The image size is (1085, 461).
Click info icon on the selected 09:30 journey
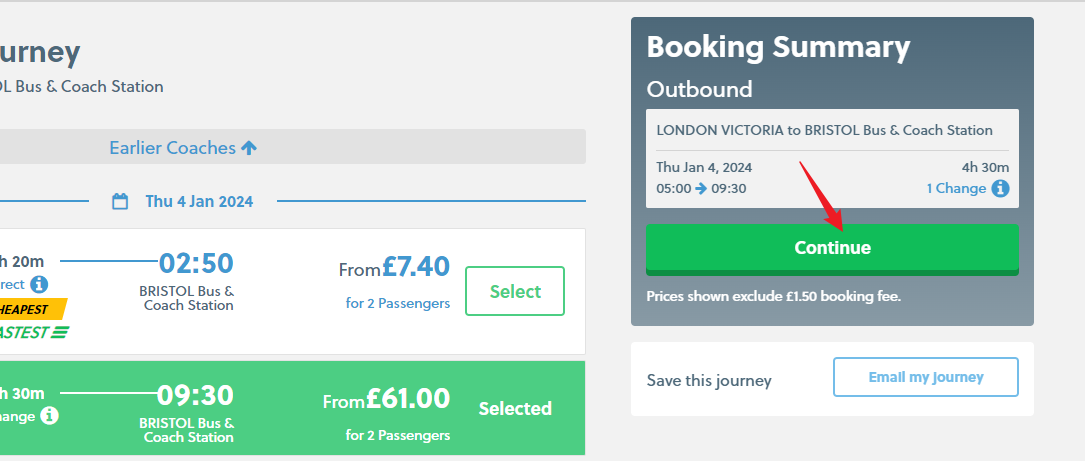click(x=49, y=415)
